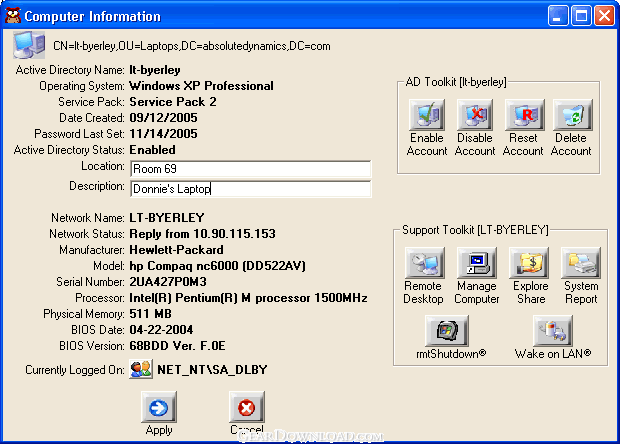The width and height of the screenshot is (620, 444).
Task: Click the Delete Account recycle icon
Action: (x=571, y=115)
